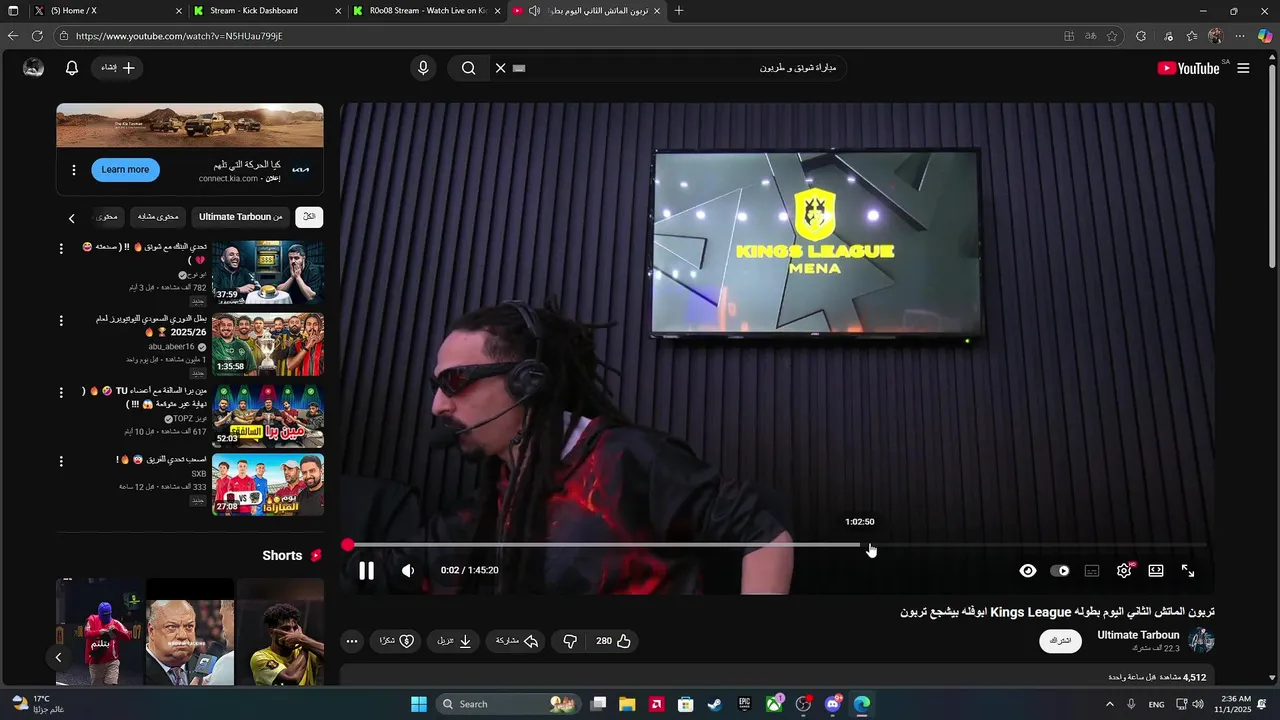Viewport: 1280px width, 720px height.
Task: Mute the video using the speaker icon
Action: (408, 571)
